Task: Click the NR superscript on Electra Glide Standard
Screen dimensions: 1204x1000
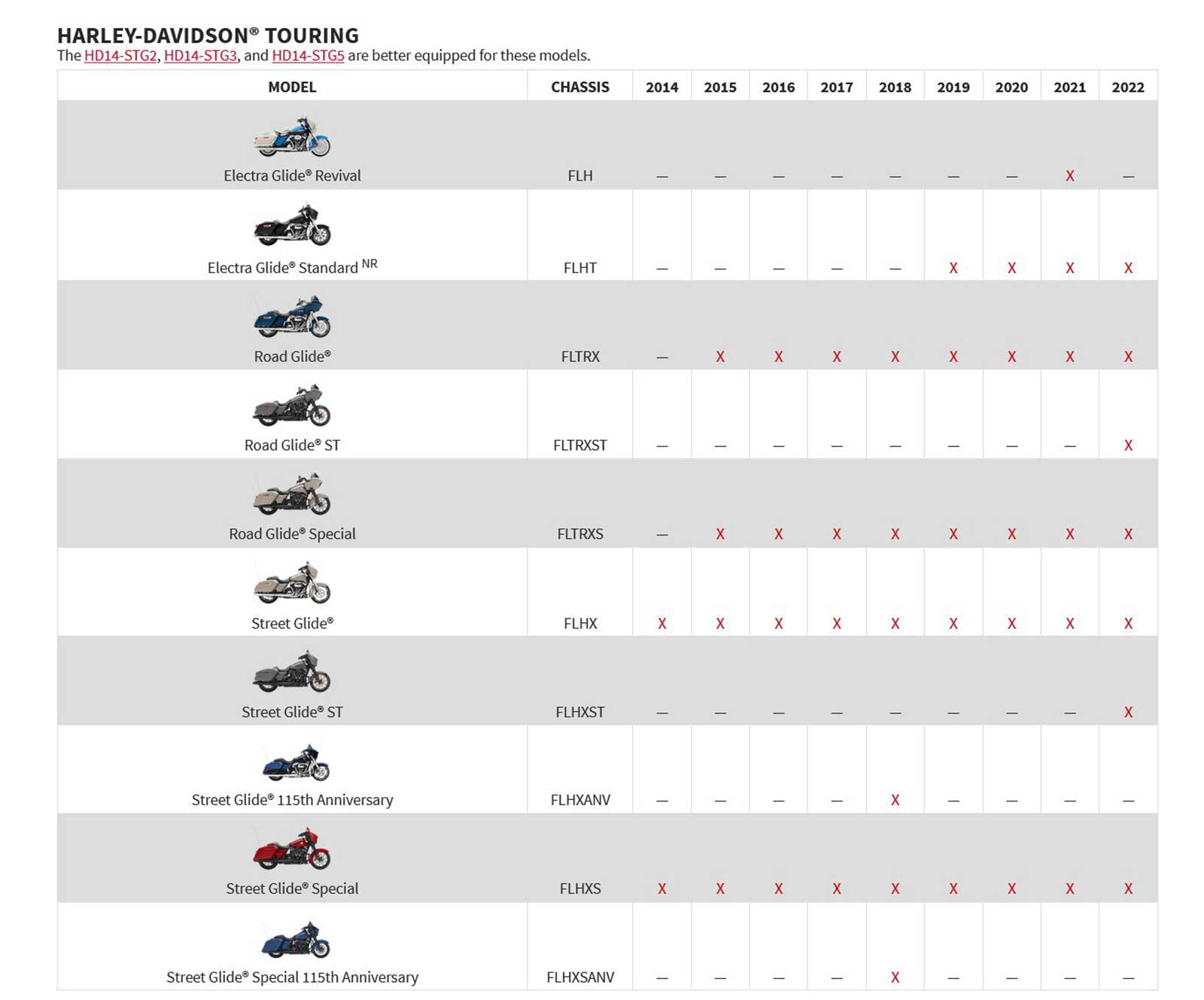Action: click(369, 263)
